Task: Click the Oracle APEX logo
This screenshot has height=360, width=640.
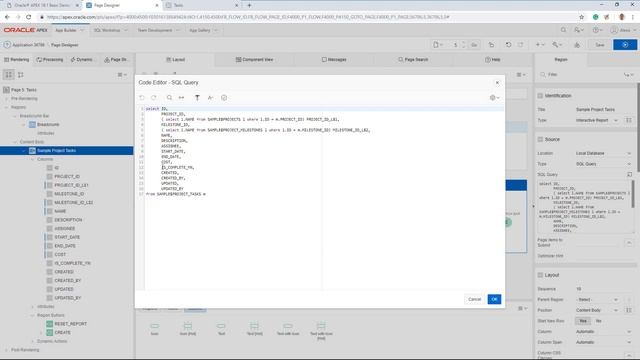Action: pyautogui.click(x=26, y=30)
